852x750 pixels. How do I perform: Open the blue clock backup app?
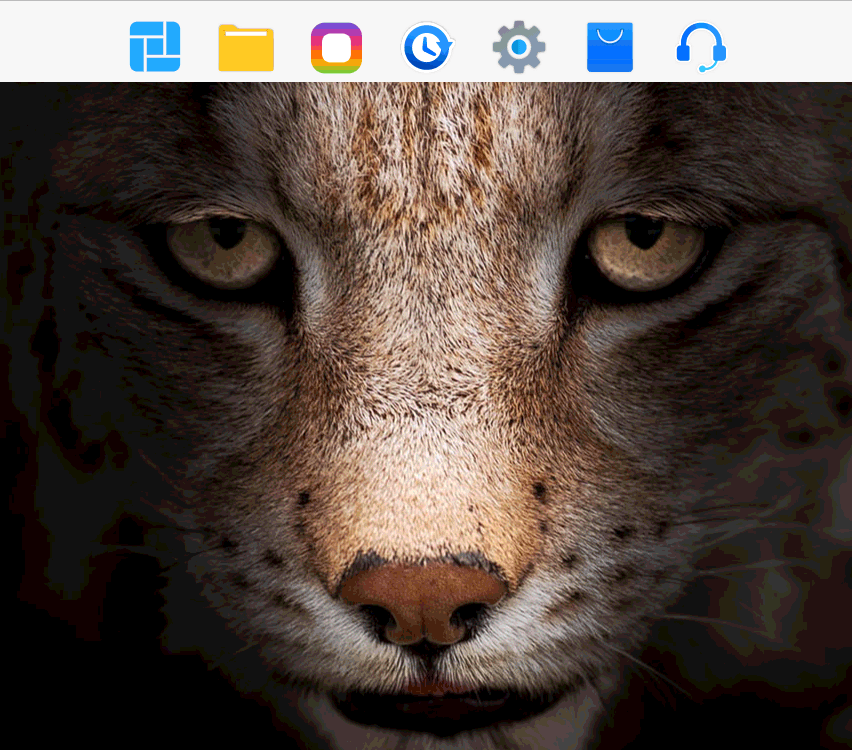[427, 47]
